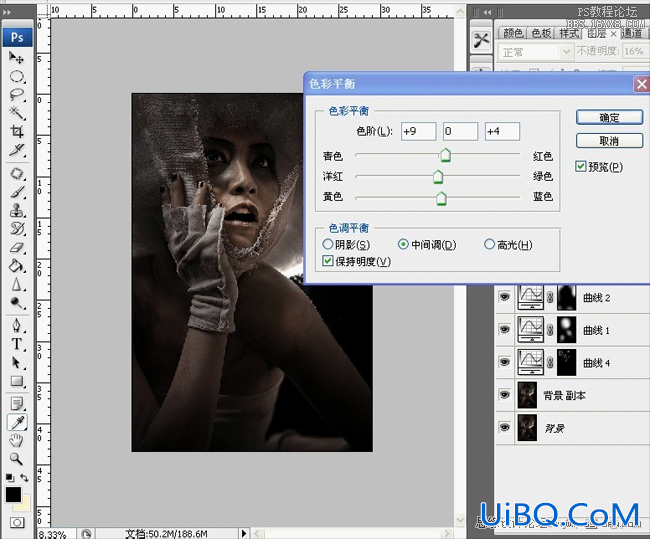The width and height of the screenshot is (650, 539).
Task: Hide the Background layer
Action: 504,427
